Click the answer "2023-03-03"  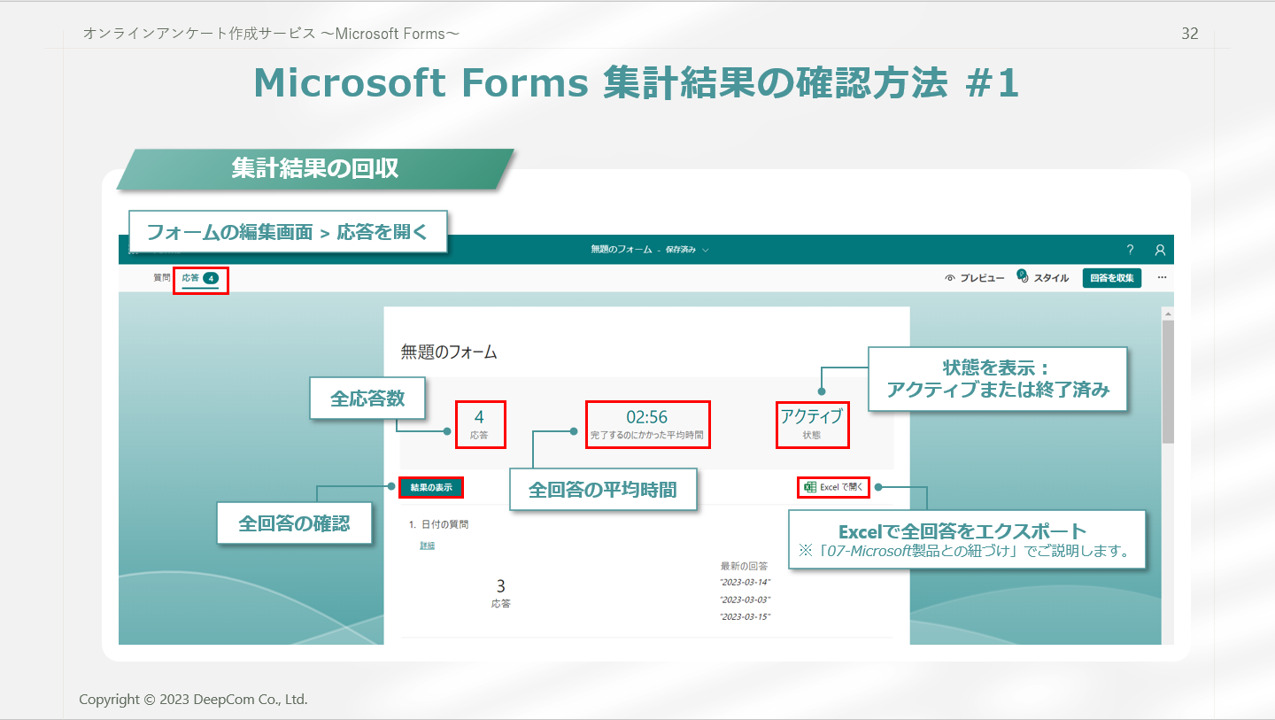(745, 599)
